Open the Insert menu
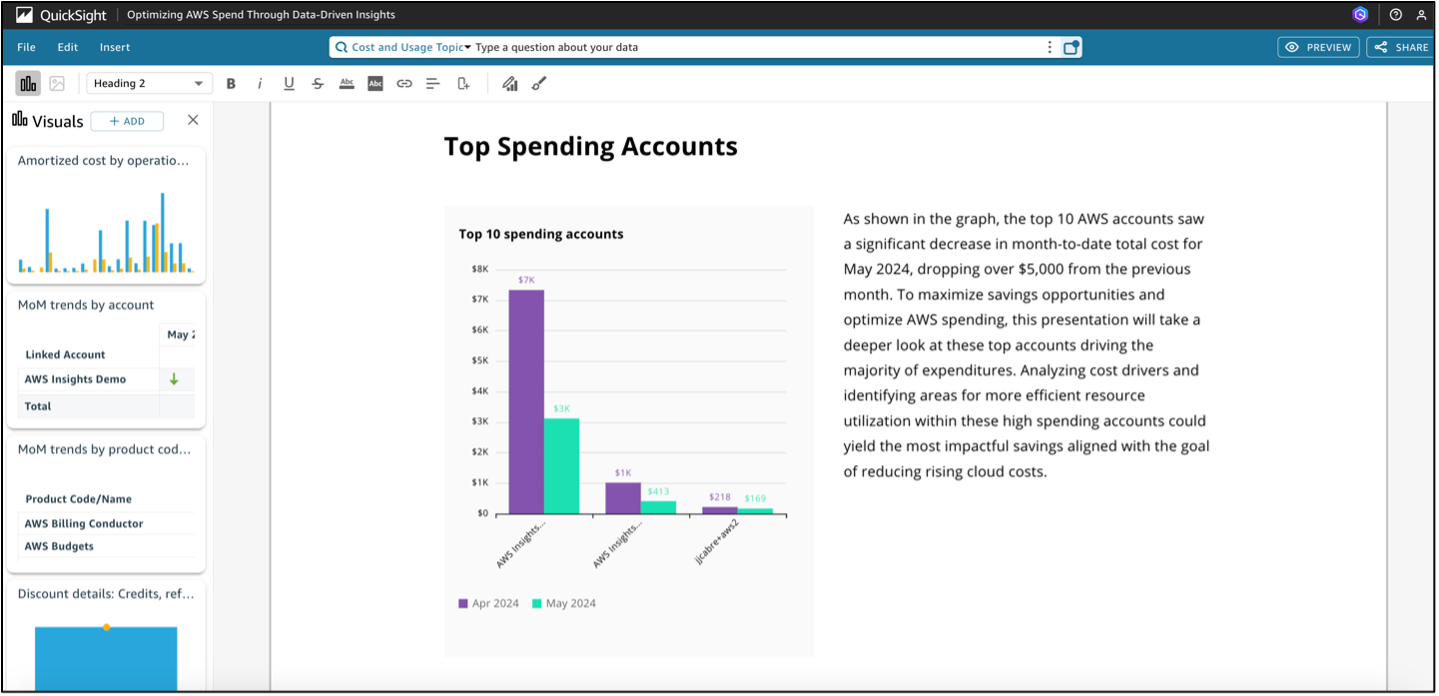Screen dimensions: 1439x696 (x=115, y=47)
